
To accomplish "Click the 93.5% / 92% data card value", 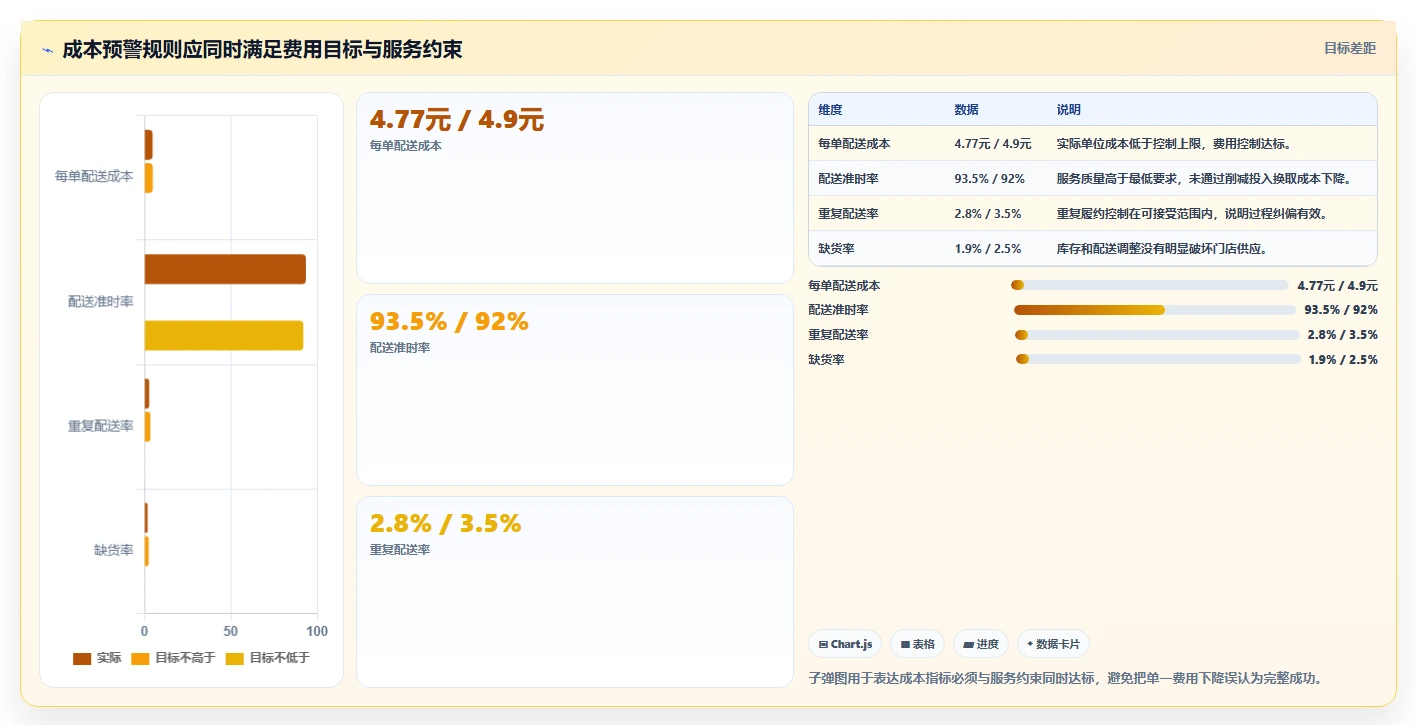I will click(449, 322).
